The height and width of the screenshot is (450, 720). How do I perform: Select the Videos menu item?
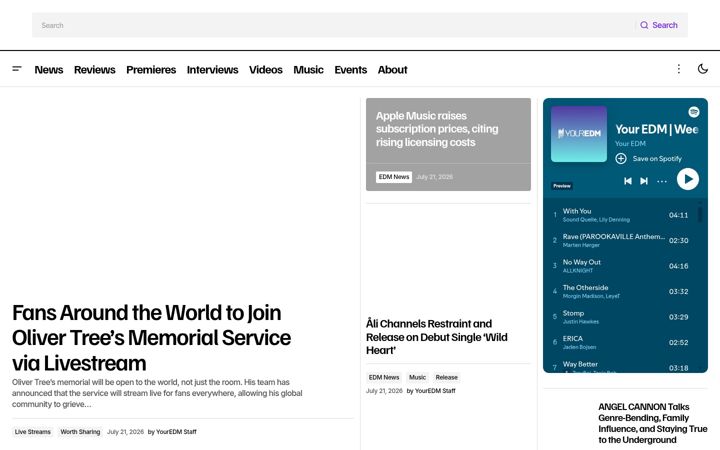(265, 70)
